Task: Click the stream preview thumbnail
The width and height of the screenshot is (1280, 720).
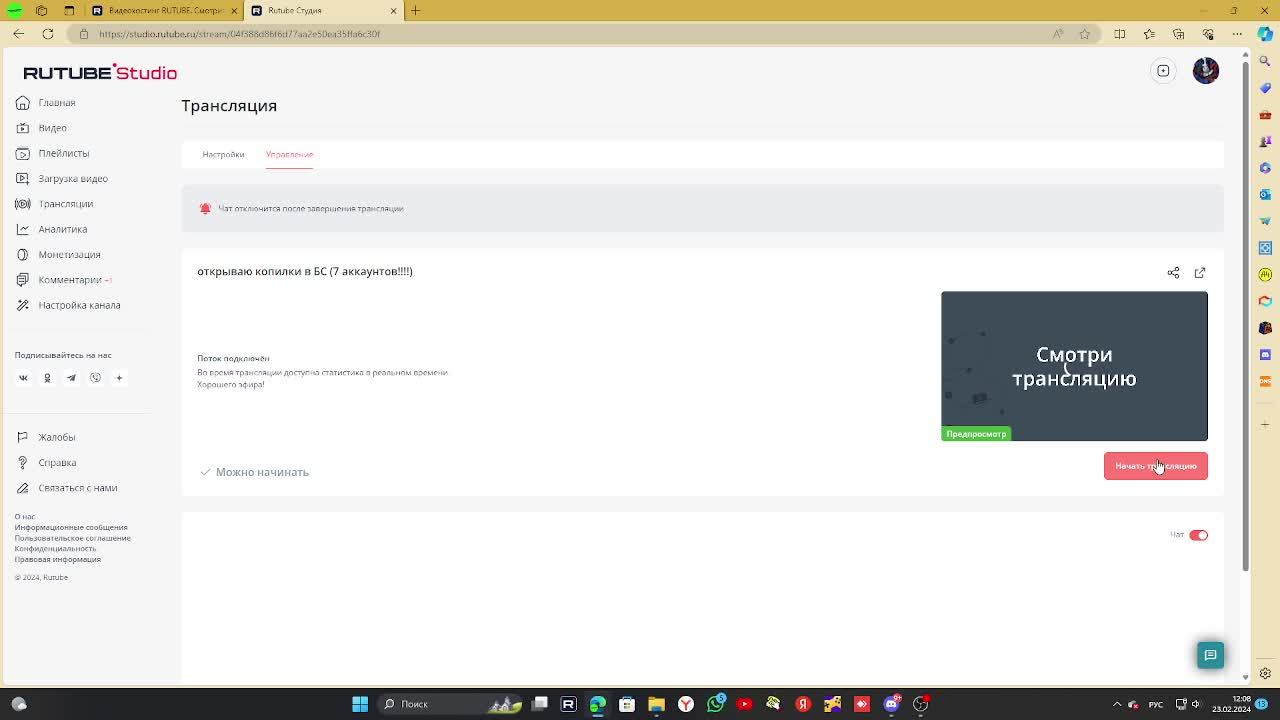Action: [x=1074, y=366]
